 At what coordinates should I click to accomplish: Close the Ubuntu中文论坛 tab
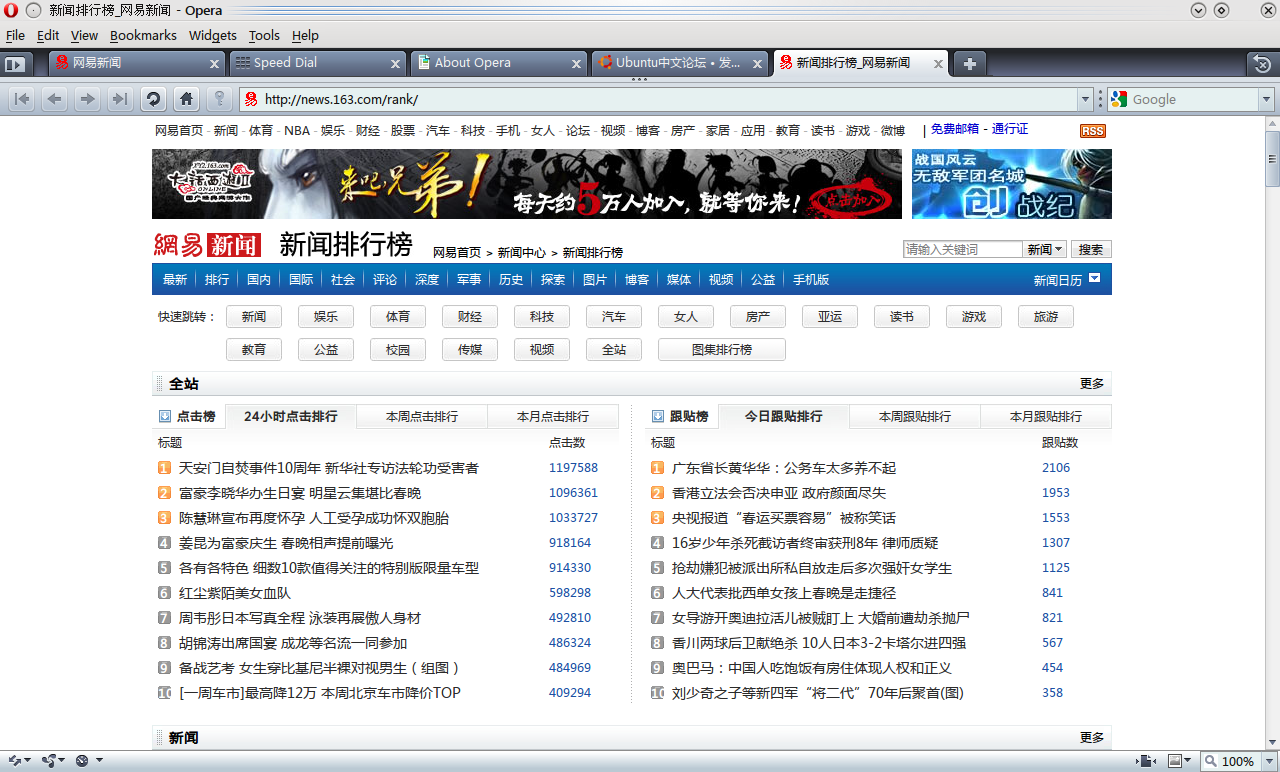coord(757,63)
